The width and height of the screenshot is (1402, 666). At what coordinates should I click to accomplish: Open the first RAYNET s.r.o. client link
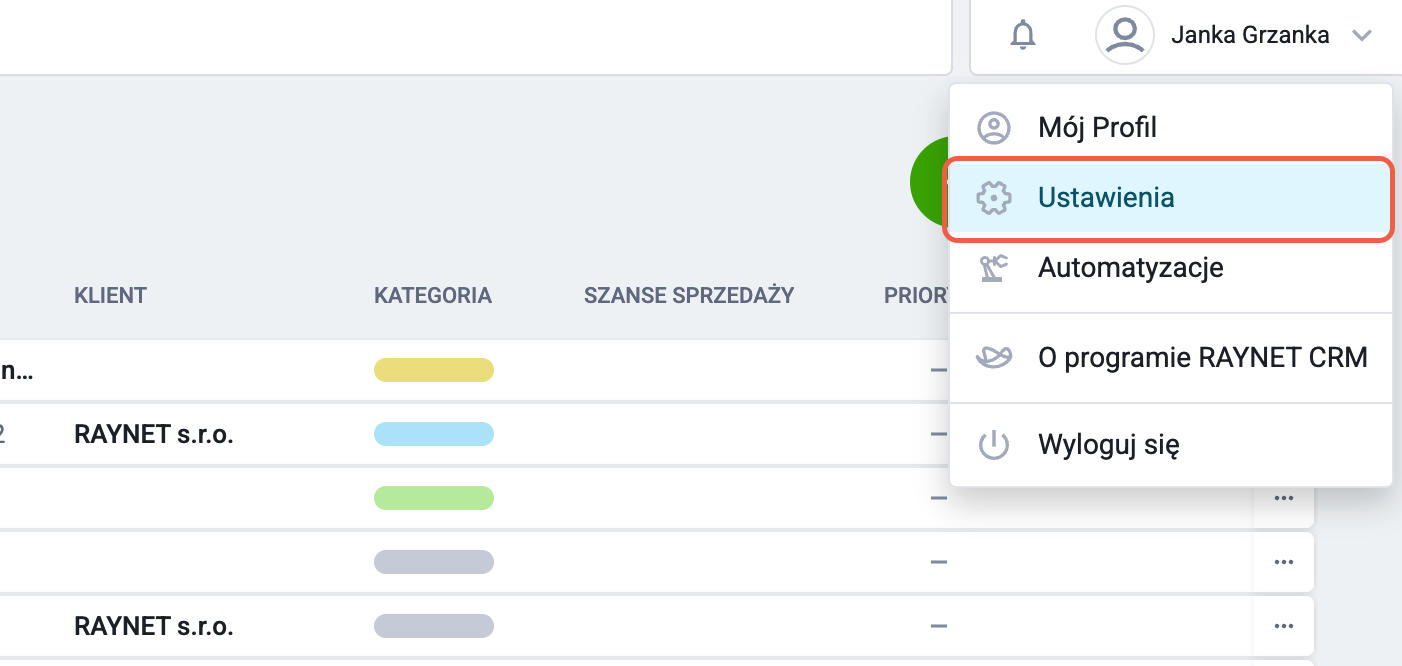point(153,434)
